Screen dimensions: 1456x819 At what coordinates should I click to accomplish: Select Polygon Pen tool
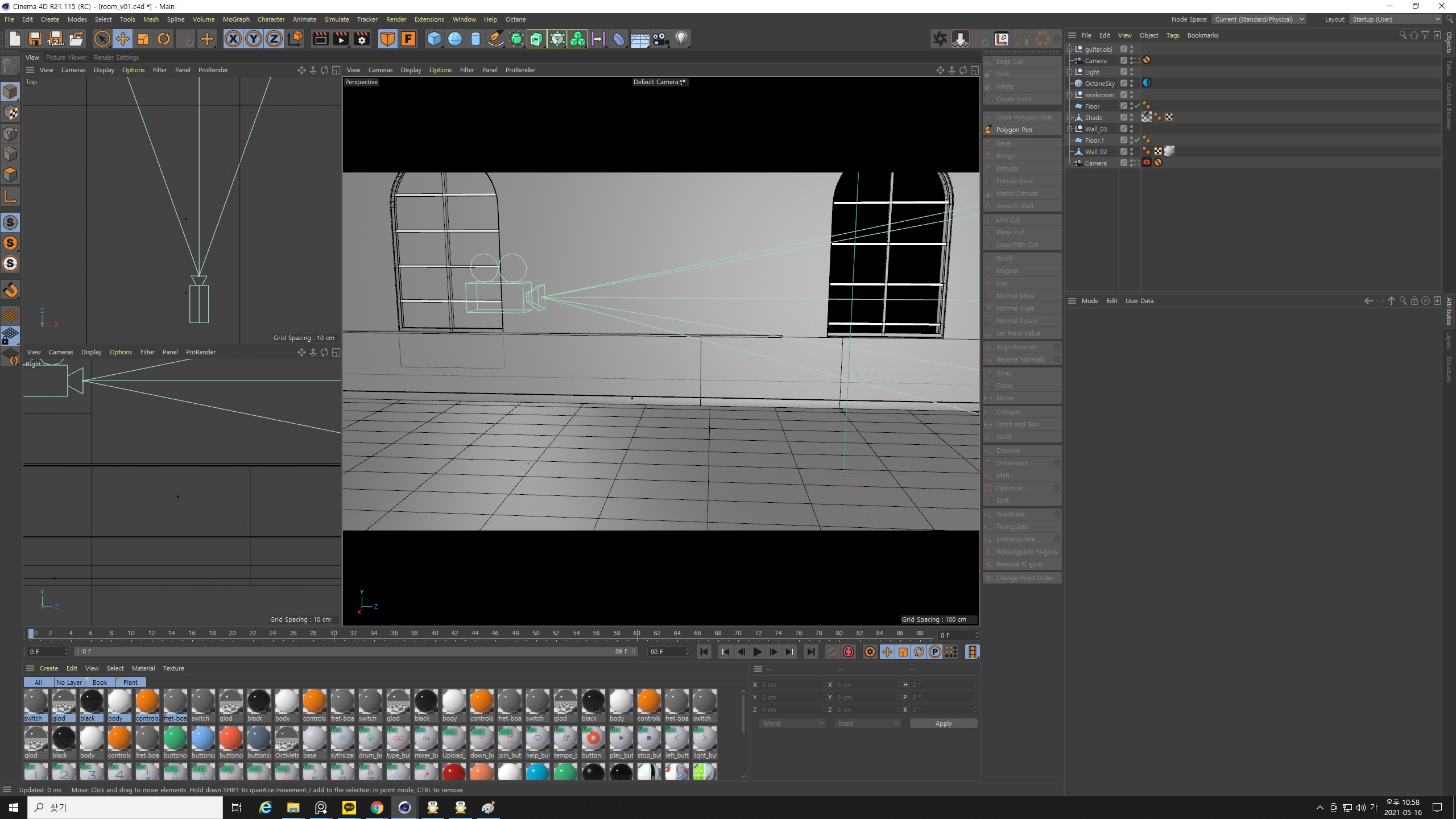tap(1022, 130)
